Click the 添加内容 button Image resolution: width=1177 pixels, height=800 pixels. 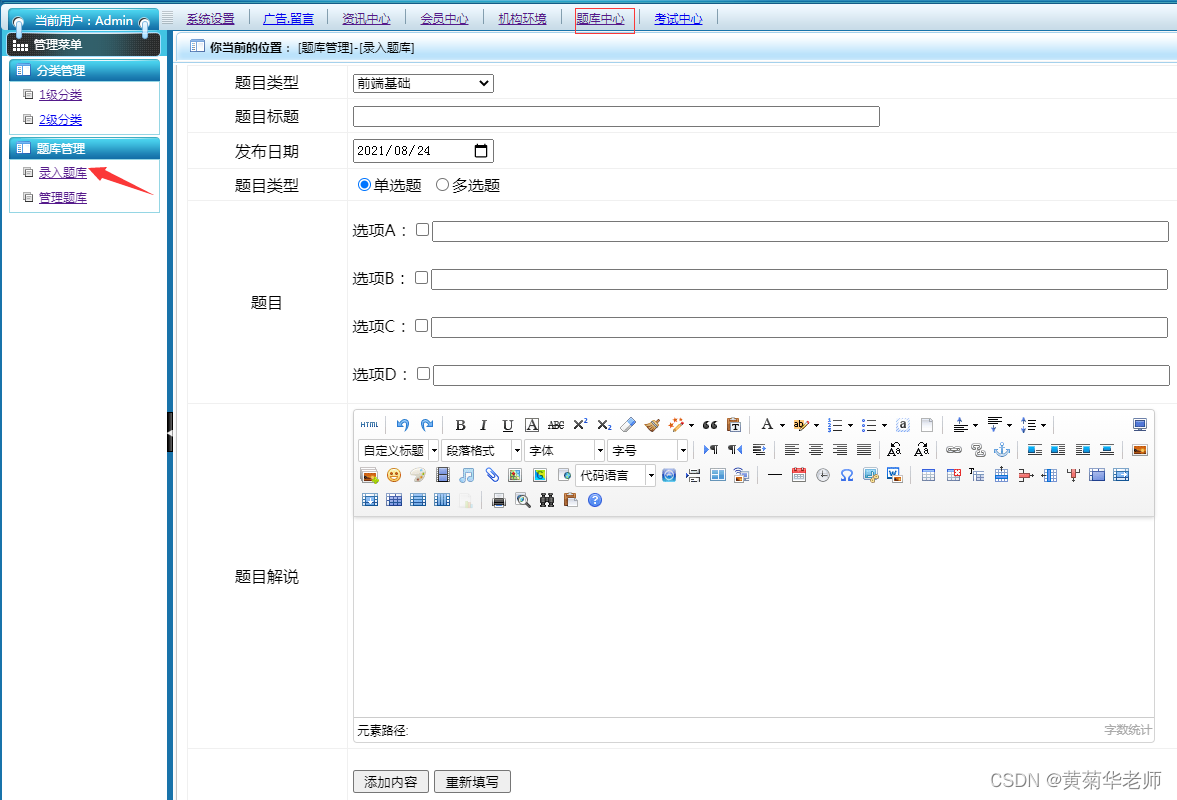pyautogui.click(x=390, y=781)
